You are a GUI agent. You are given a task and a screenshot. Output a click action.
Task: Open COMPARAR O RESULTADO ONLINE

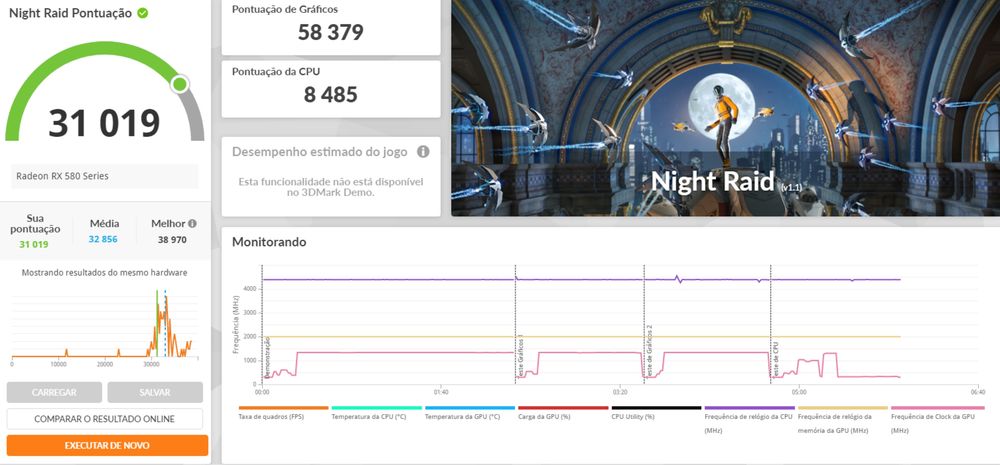[x=105, y=419]
